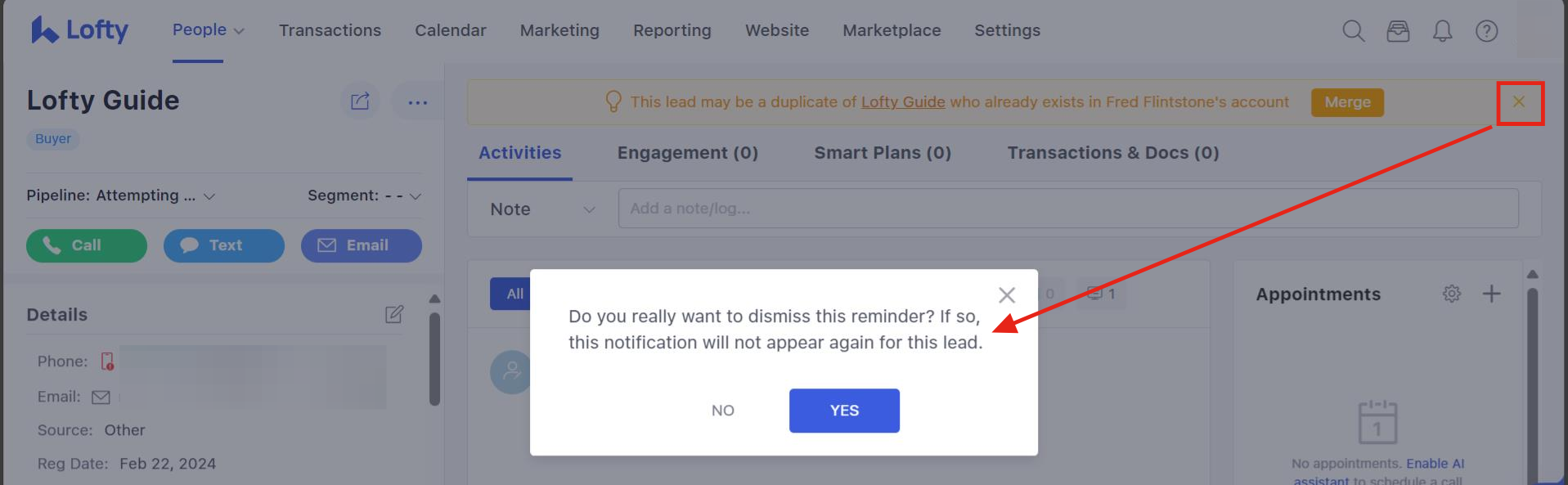Switch to the Engagement (0) tab
The height and width of the screenshot is (485, 1568).
[x=687, y=153]
